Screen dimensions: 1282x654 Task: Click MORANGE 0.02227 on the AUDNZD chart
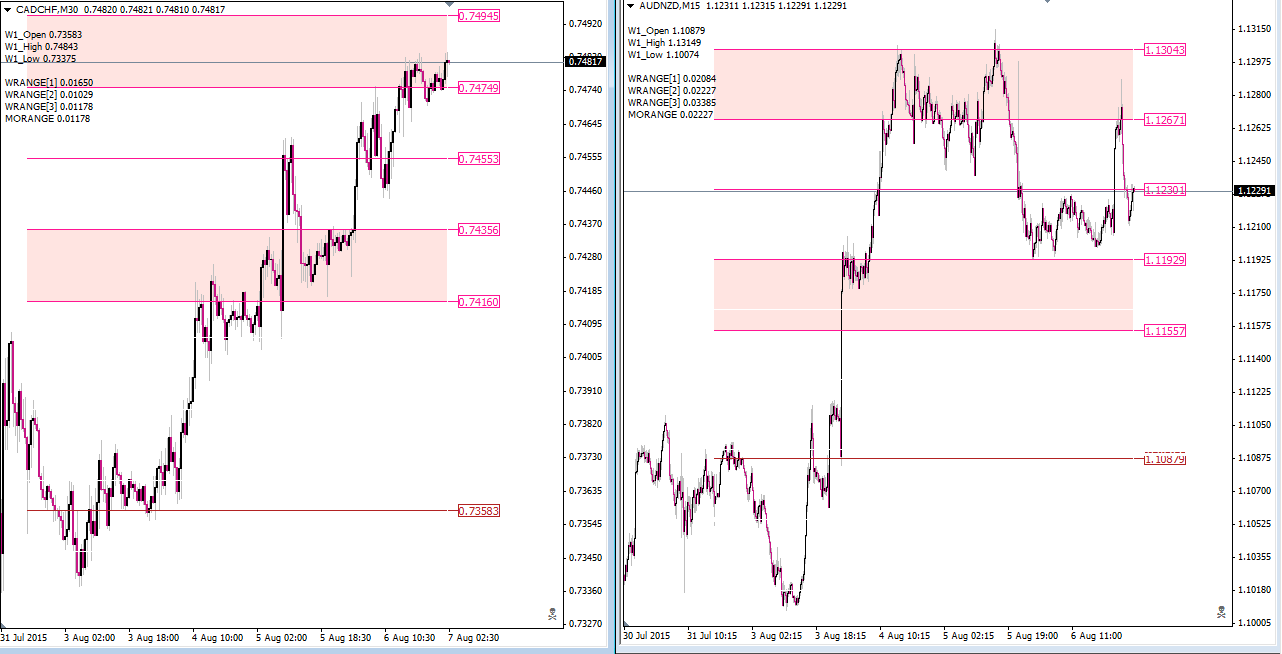click(670, 115)
